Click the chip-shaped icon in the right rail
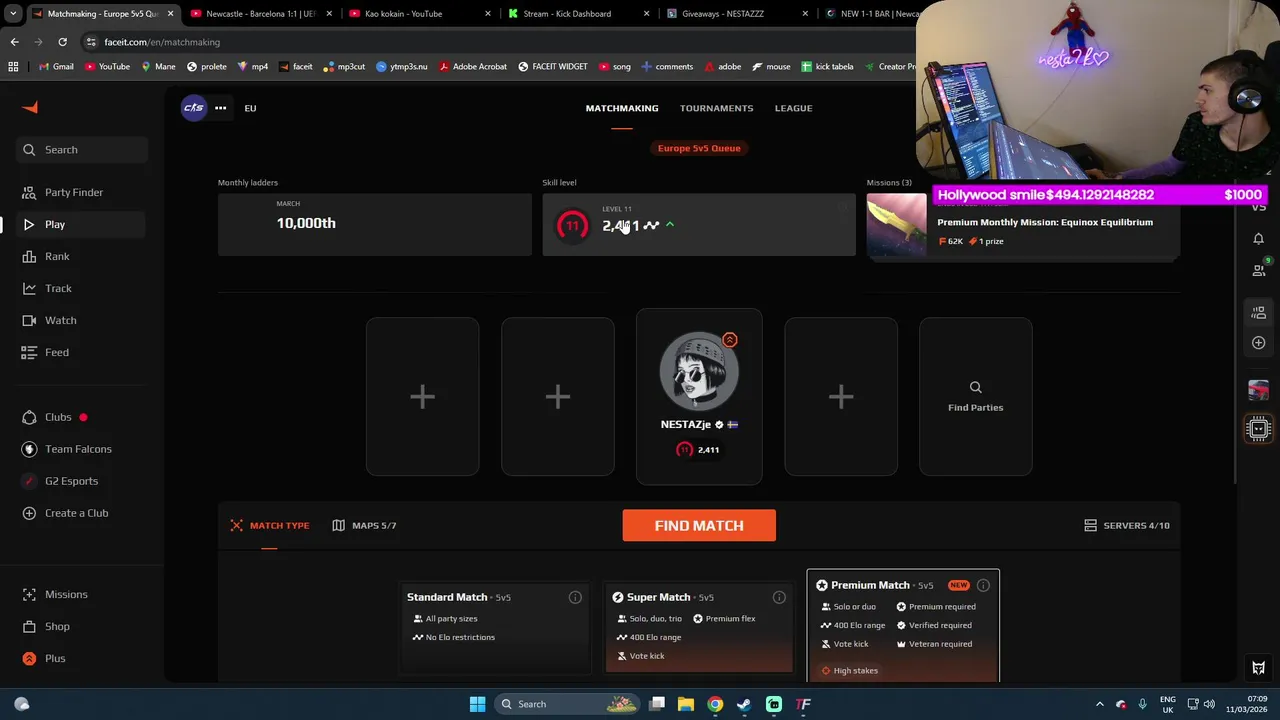The height and width of the screenshot is (720, 1280). [x=1258, y=429]
